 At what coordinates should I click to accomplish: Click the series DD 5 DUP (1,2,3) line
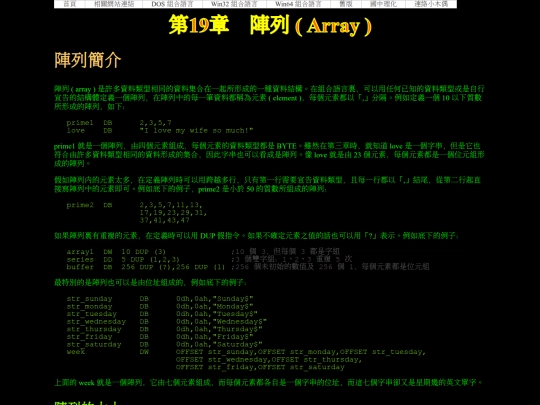tap(209, 259)
